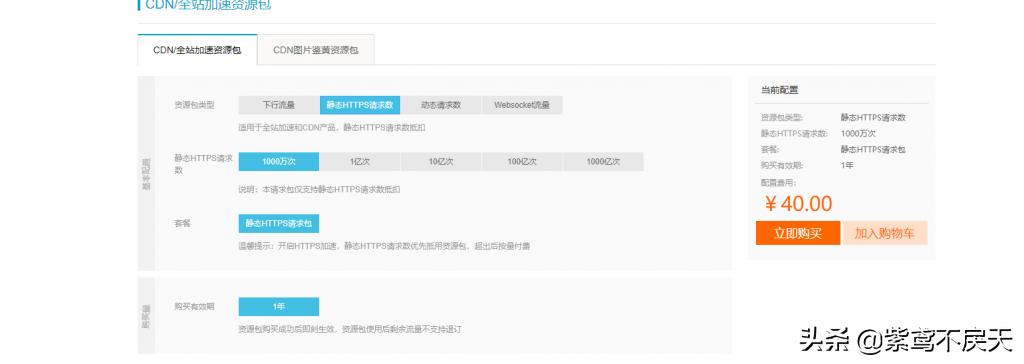Viewport: 1024px width, 364px height.
Task: Click the 配置费用 label in the summary
Action: point(778,182)
